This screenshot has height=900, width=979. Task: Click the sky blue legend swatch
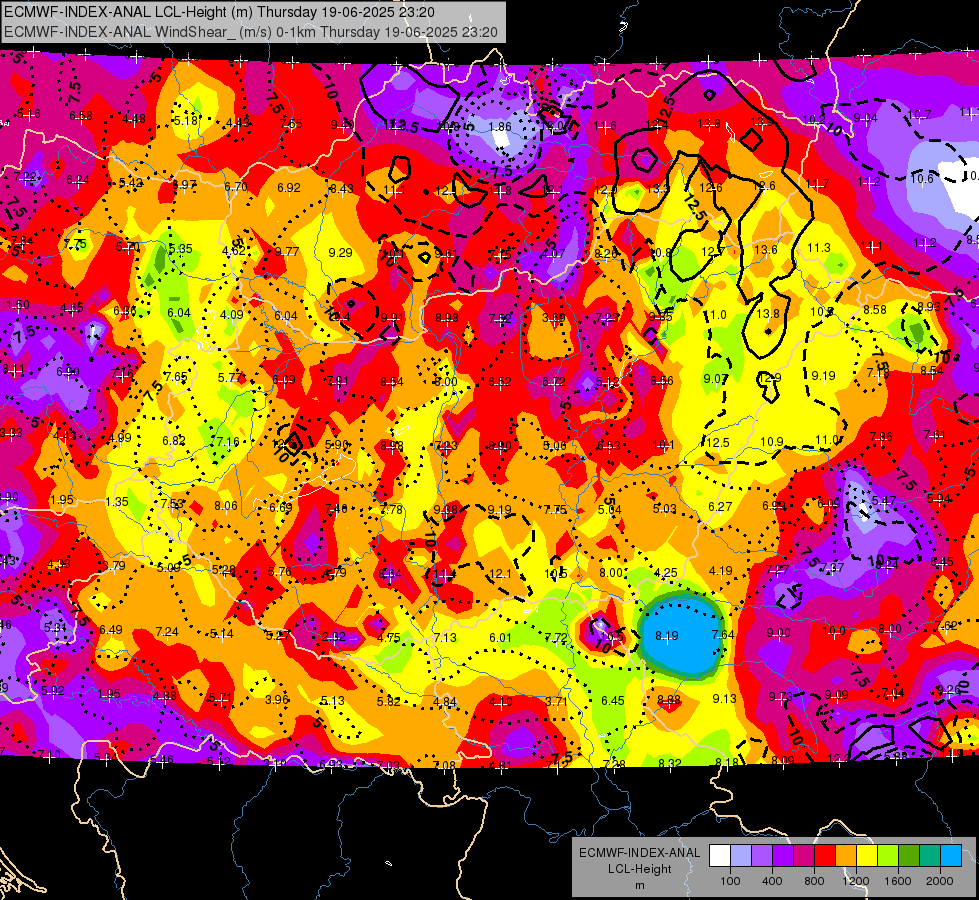[950, 856]
